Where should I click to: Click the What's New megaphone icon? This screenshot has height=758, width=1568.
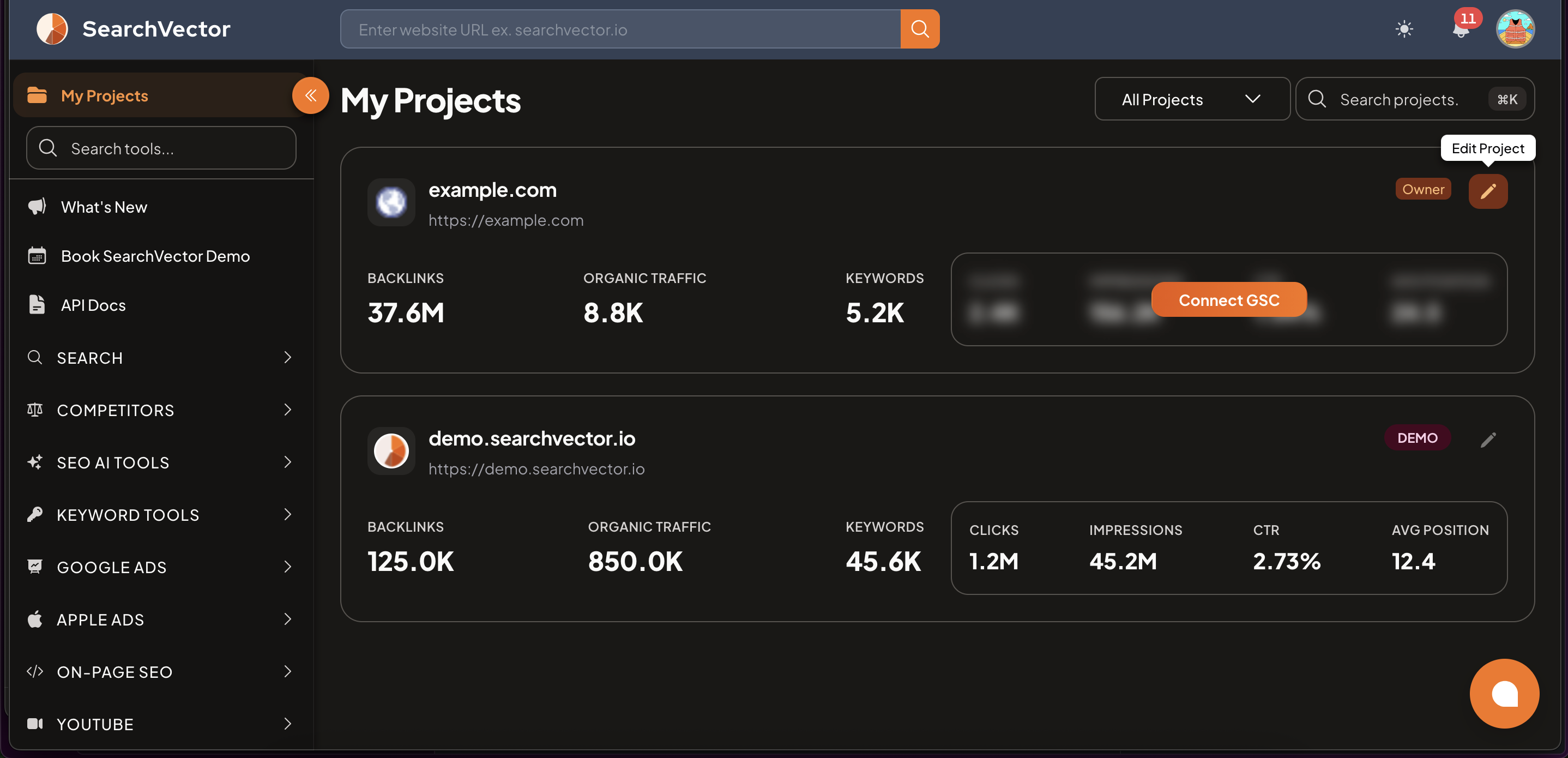coord(37,206)
